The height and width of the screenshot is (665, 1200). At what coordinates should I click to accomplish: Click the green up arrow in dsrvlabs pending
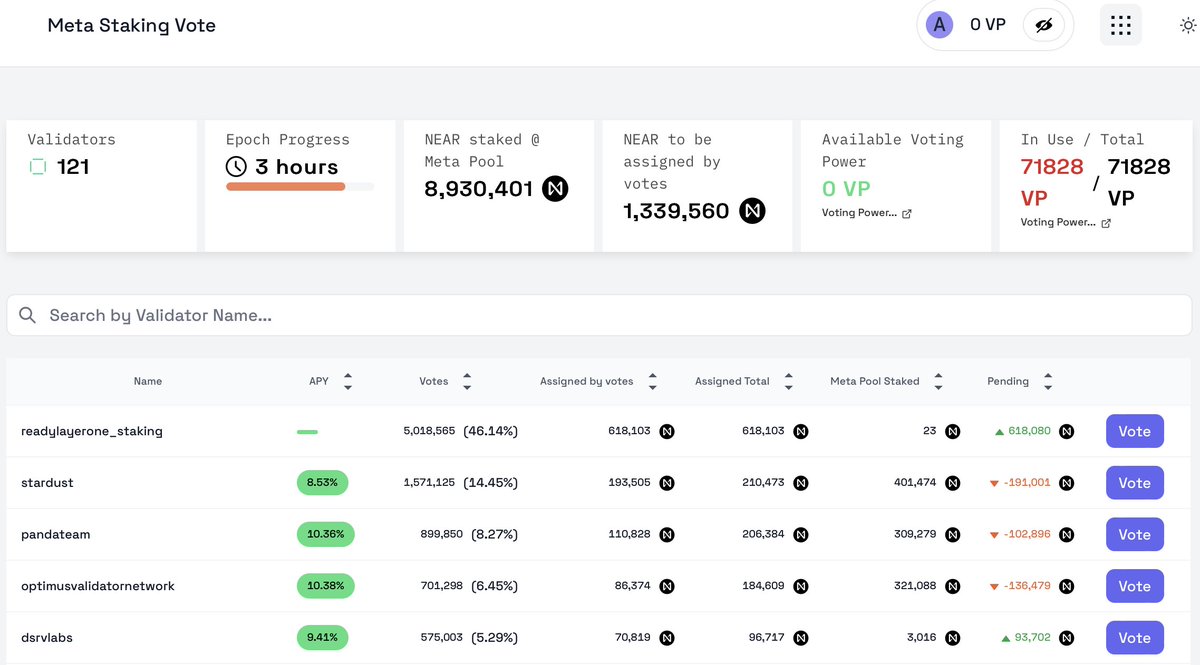tap(1005, 638)
